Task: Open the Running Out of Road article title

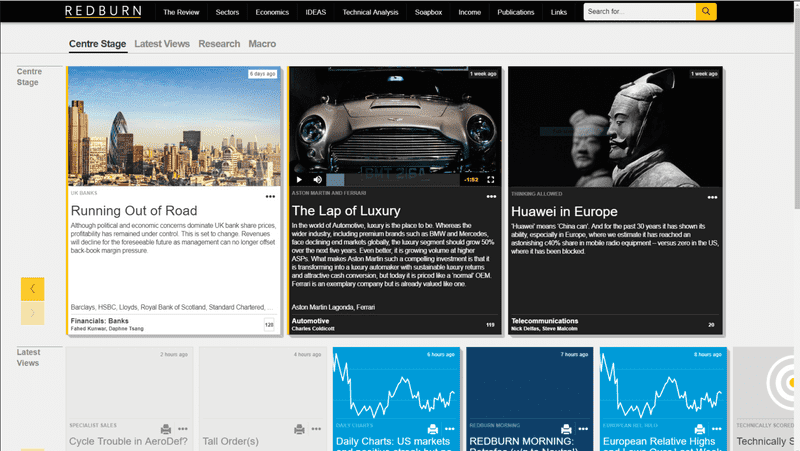Action: (134, 211)
